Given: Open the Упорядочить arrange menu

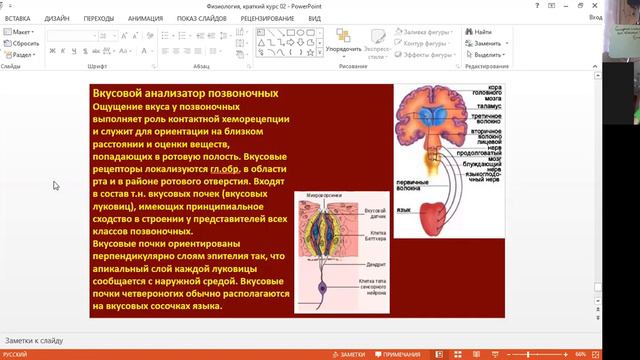Looking at the screenshot, I should click(x=344, y=43).
